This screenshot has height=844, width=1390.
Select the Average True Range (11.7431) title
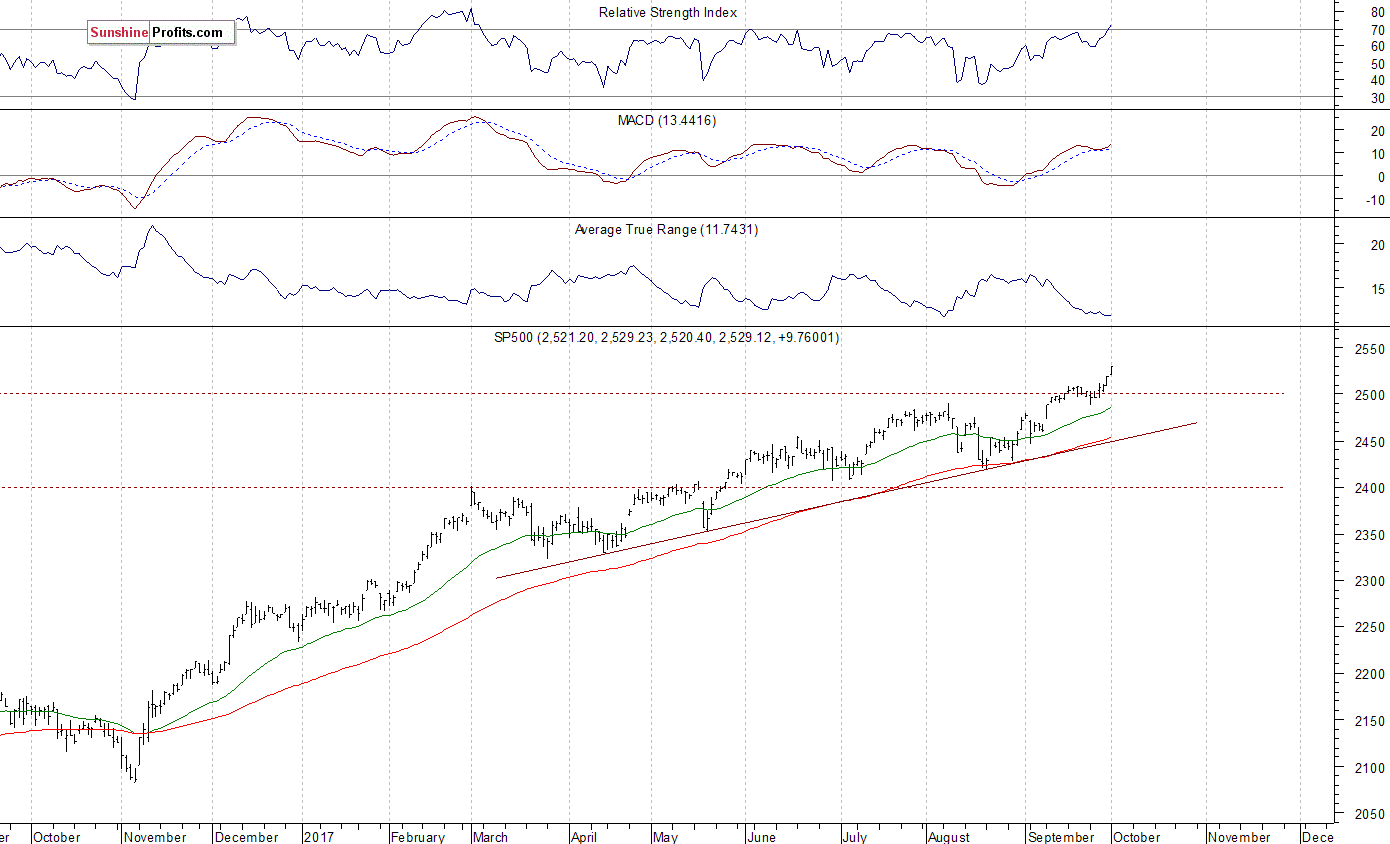pyautogui.click(x=665, y=229)
